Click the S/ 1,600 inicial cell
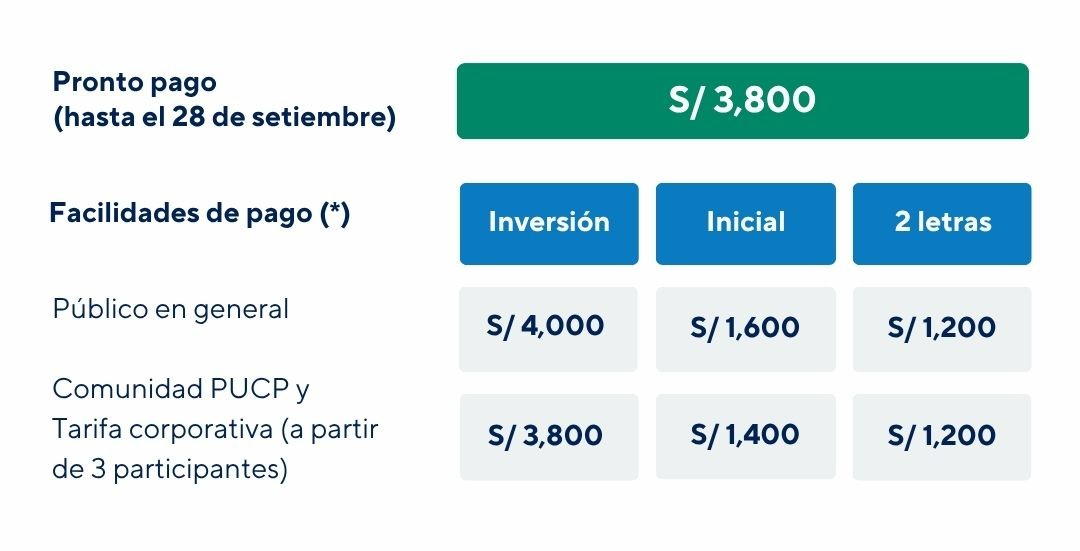Image resolution: width=1080 pixels, height=551 pixels. pyautogui.click(x=746, y=329)
